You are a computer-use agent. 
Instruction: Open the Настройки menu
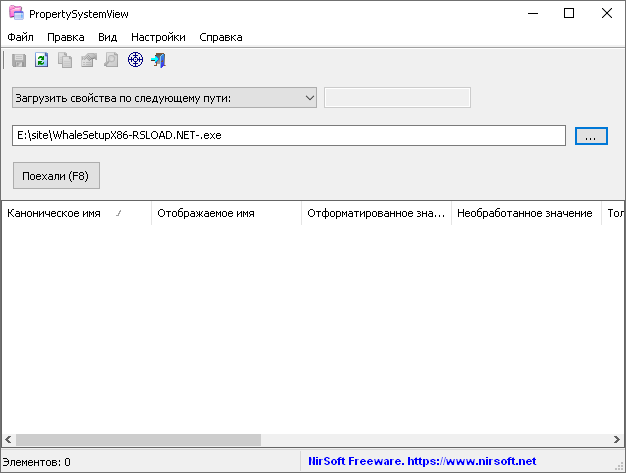pyautogui.click(x=158, y=37)
